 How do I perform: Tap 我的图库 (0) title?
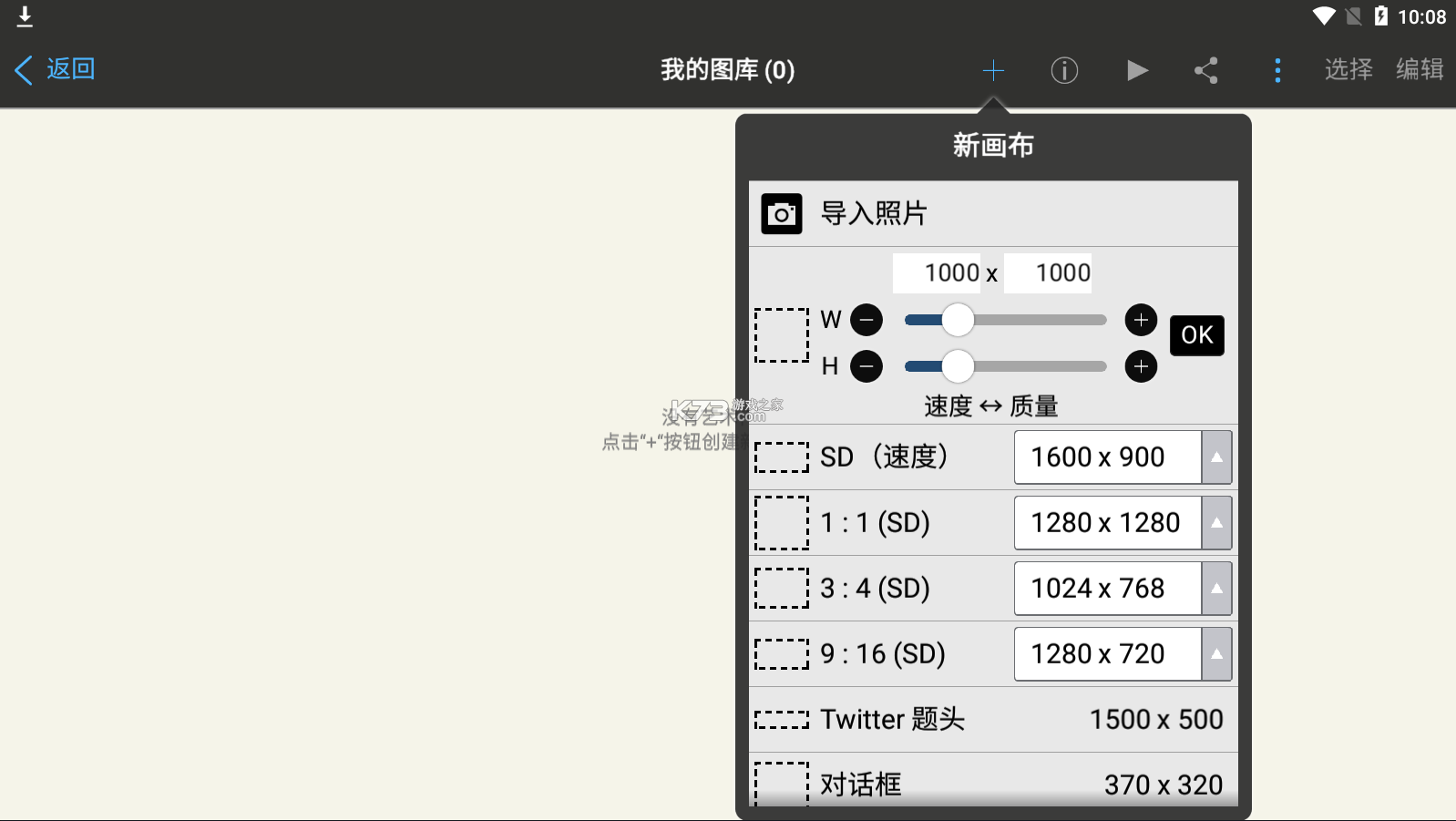[728, 70]
